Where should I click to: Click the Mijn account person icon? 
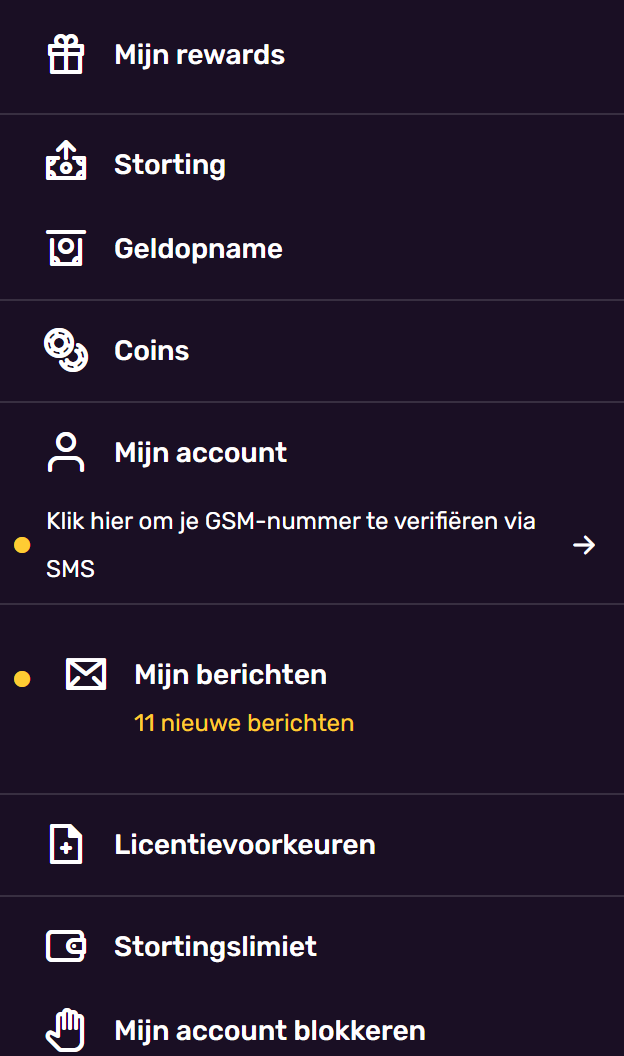click(x=66, y=452)
